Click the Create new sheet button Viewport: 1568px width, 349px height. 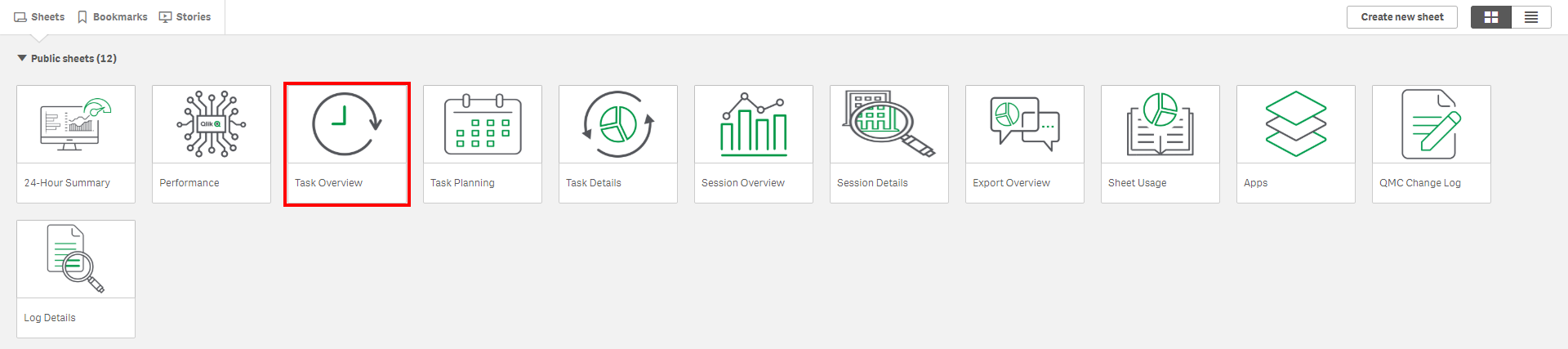[x=1401, y=17]
